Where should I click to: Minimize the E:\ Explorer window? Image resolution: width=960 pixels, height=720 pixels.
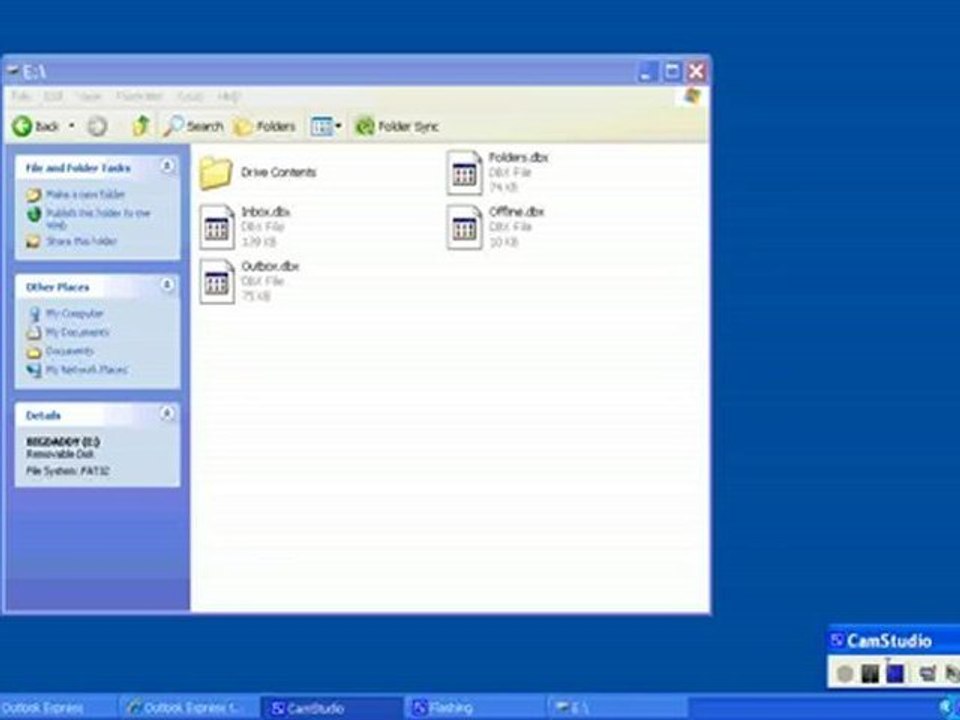click(x=647, y=72)
